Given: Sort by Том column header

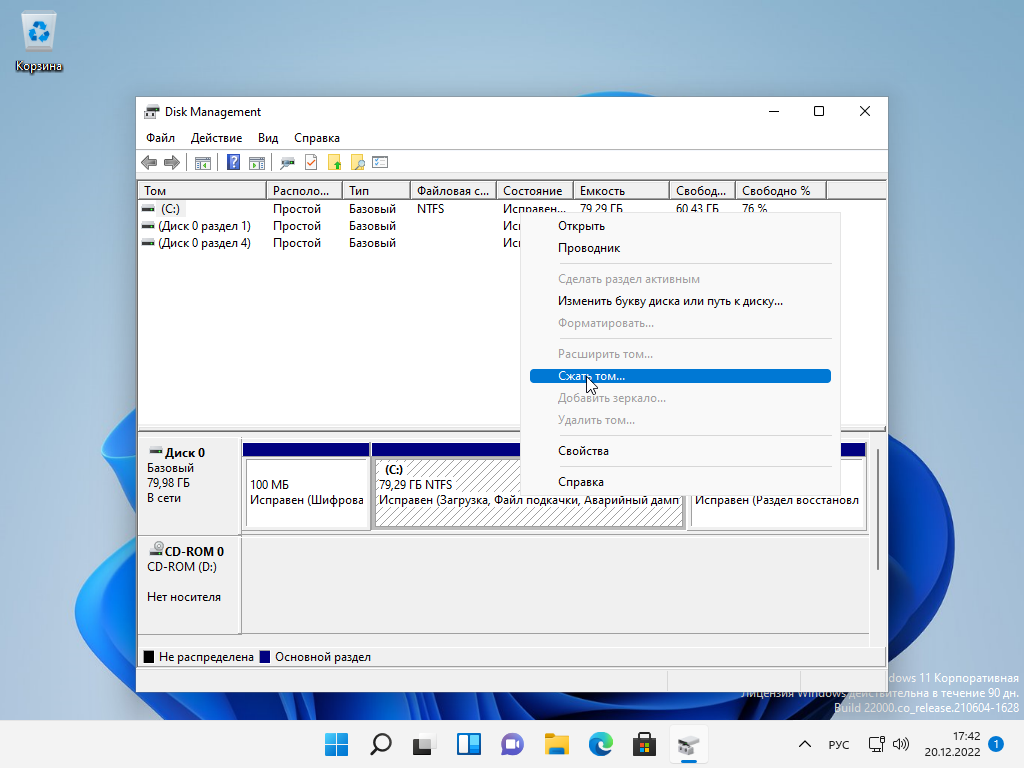Looking at the screenshot, I should pos(202,191).
